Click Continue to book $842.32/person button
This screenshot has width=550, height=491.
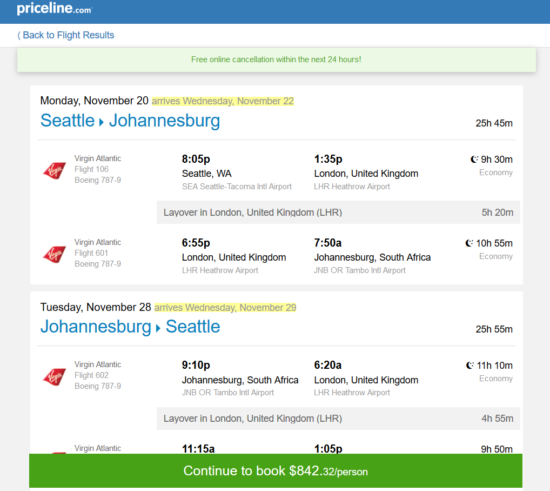click(275, 471)
